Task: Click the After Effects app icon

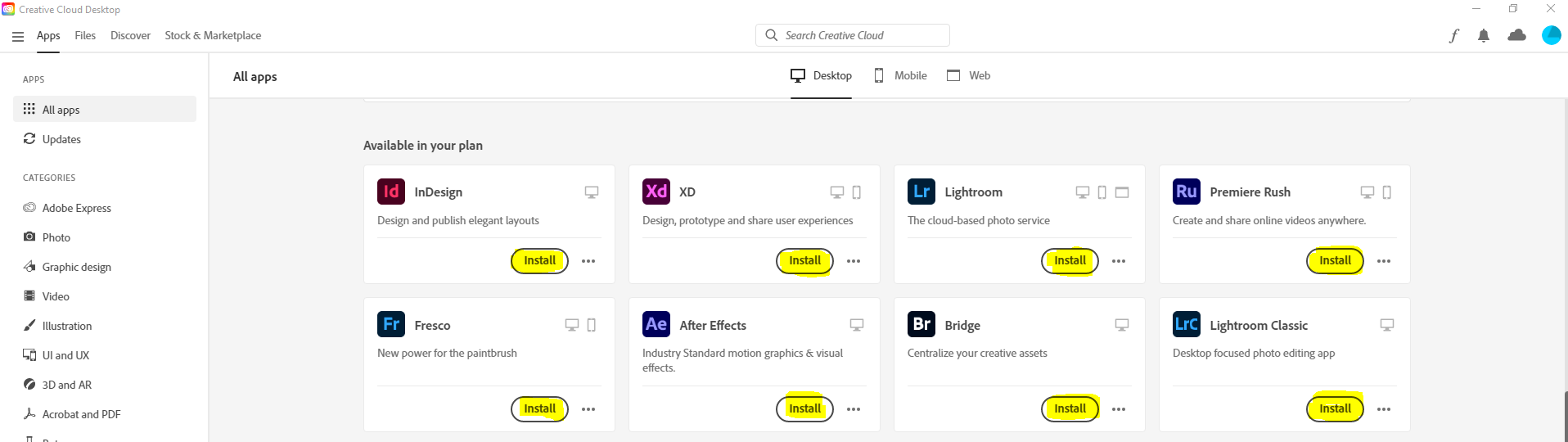Action: pos(656,324)
